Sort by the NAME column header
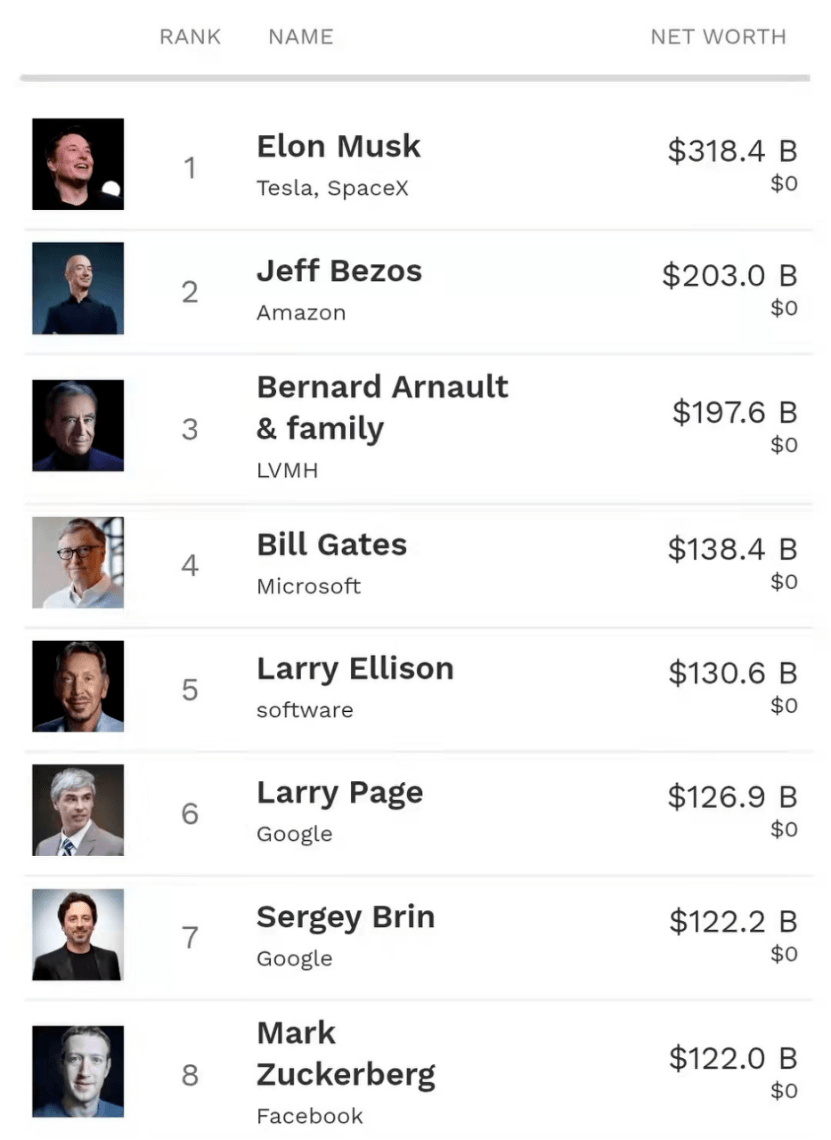Viewport: 831px width, 1140px height. pyautogui.click(x=301, y=36)
